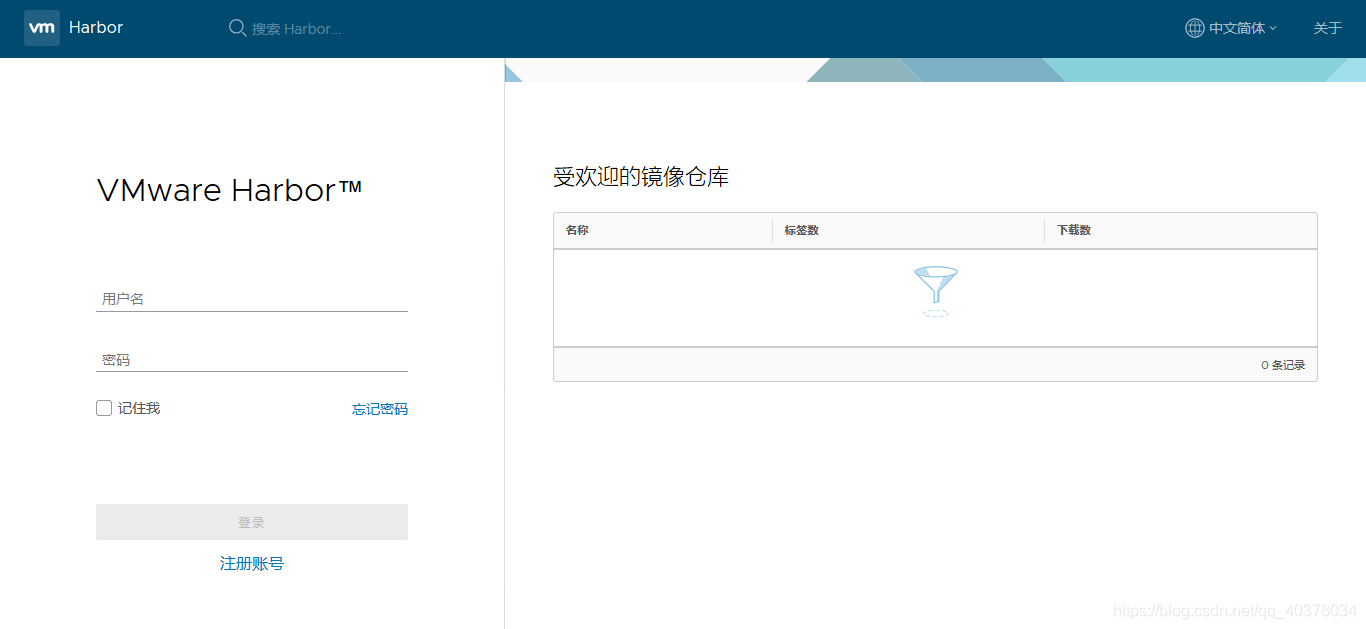Click the VMware logo icon
Image resolution: width=1366 pixels, height=629 pixels.
[x=42, y=28]
